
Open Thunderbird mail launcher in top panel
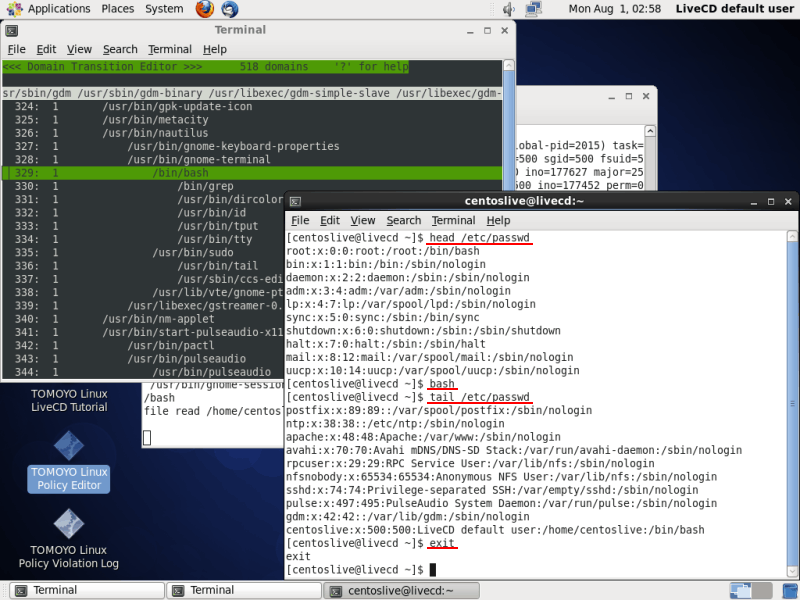pyautogui.click(x=230, y=9)
